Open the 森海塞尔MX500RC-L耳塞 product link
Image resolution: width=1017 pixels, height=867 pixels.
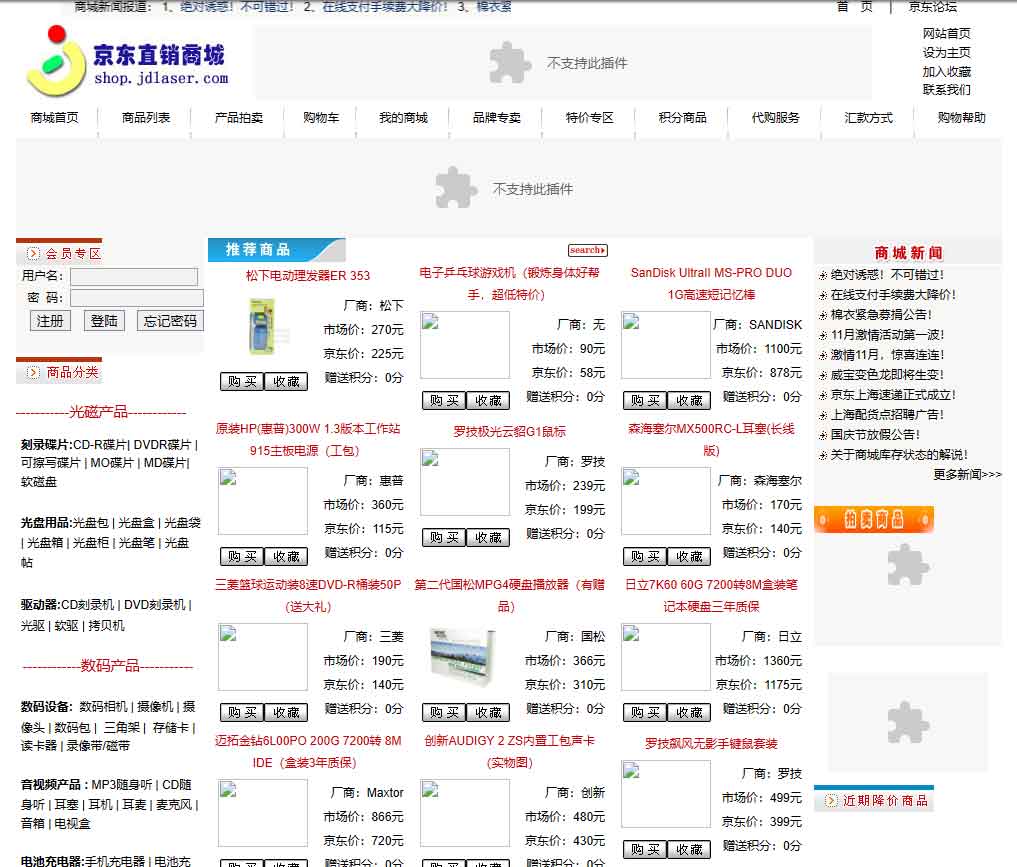coord(712,440)
